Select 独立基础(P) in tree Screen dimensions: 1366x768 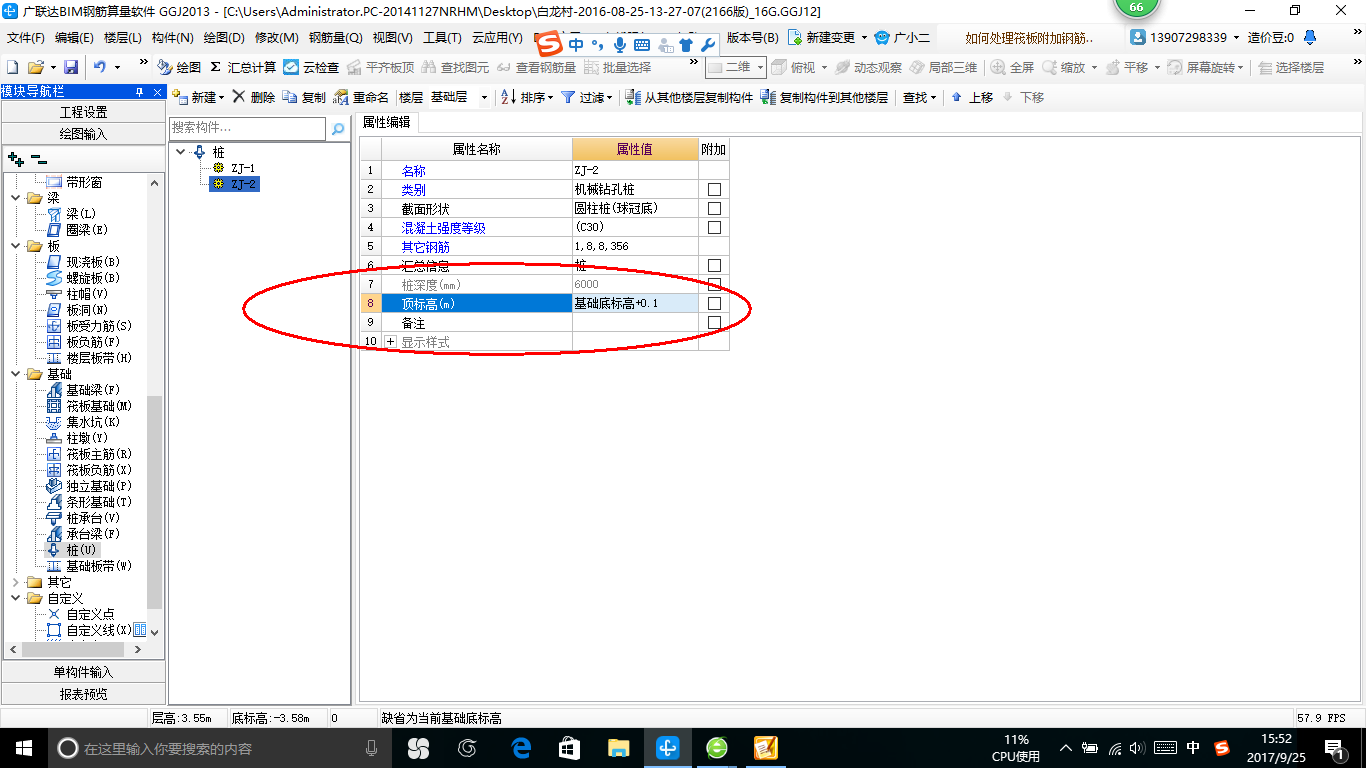point(99,486)
